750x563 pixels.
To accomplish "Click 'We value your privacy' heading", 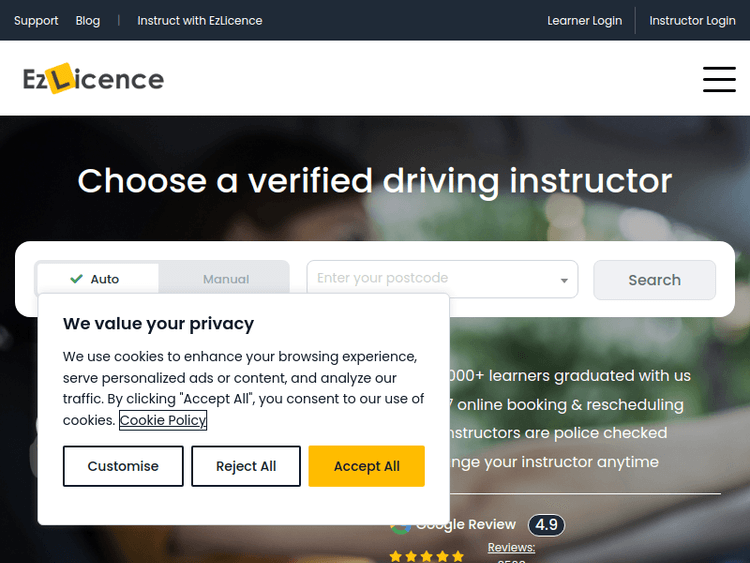I will 158,324.
